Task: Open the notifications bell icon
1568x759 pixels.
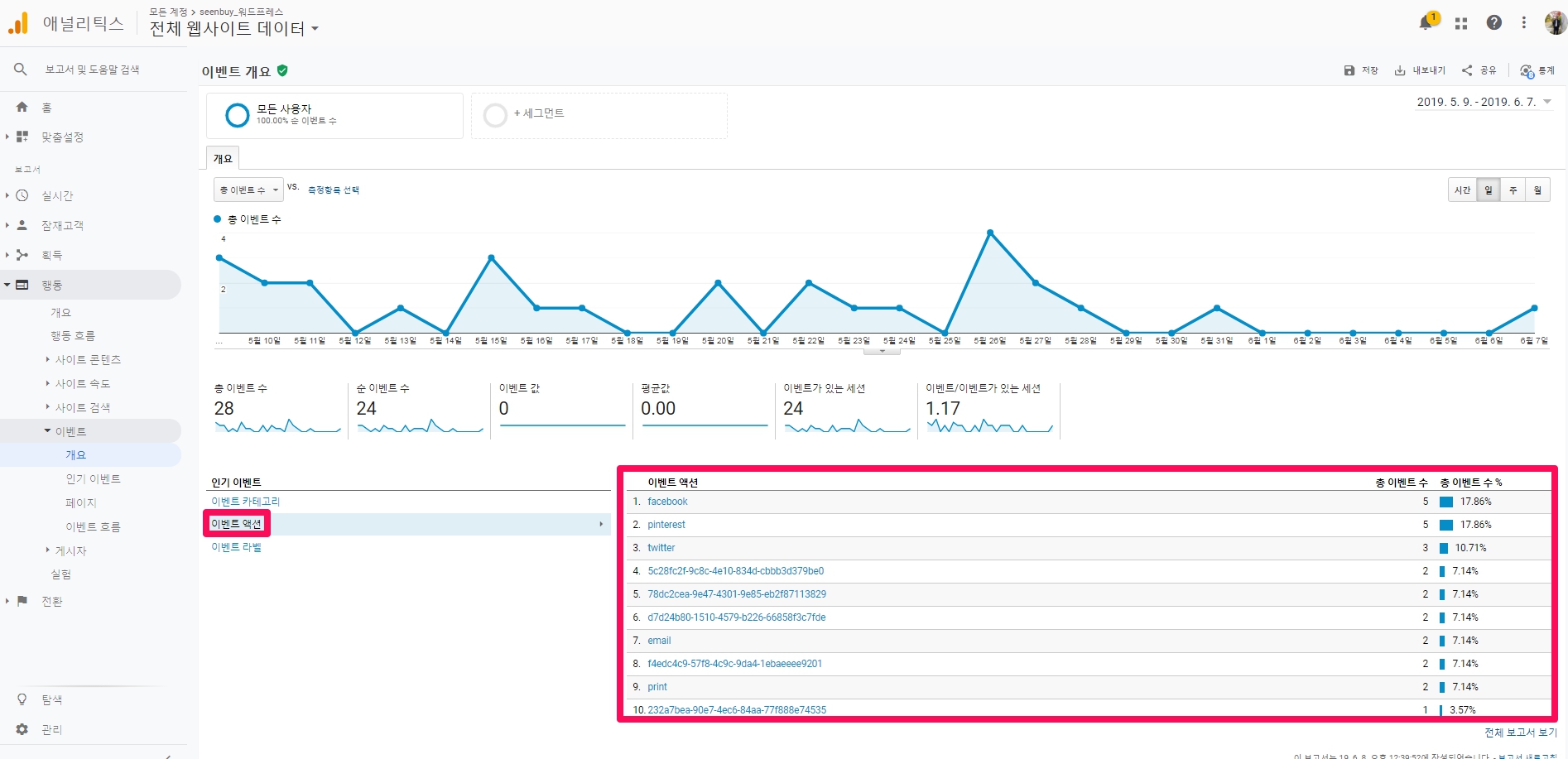Action: (x=1426, y=23)
